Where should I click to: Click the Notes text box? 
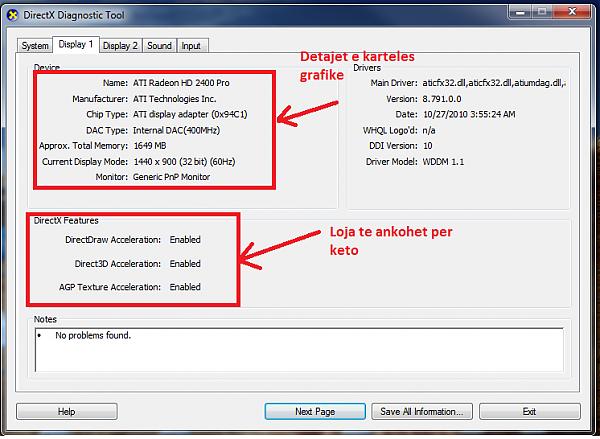[299, 349]
